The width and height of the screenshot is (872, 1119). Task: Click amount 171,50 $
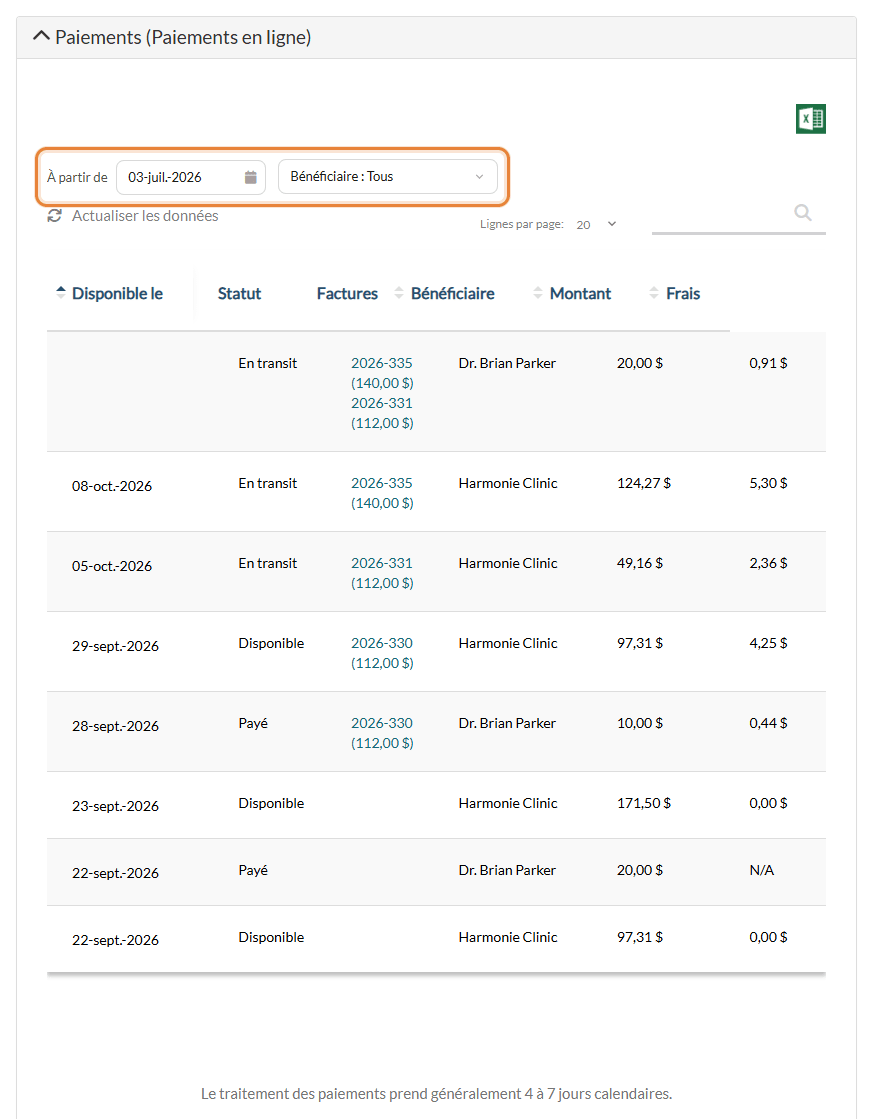tap(644, 803)
